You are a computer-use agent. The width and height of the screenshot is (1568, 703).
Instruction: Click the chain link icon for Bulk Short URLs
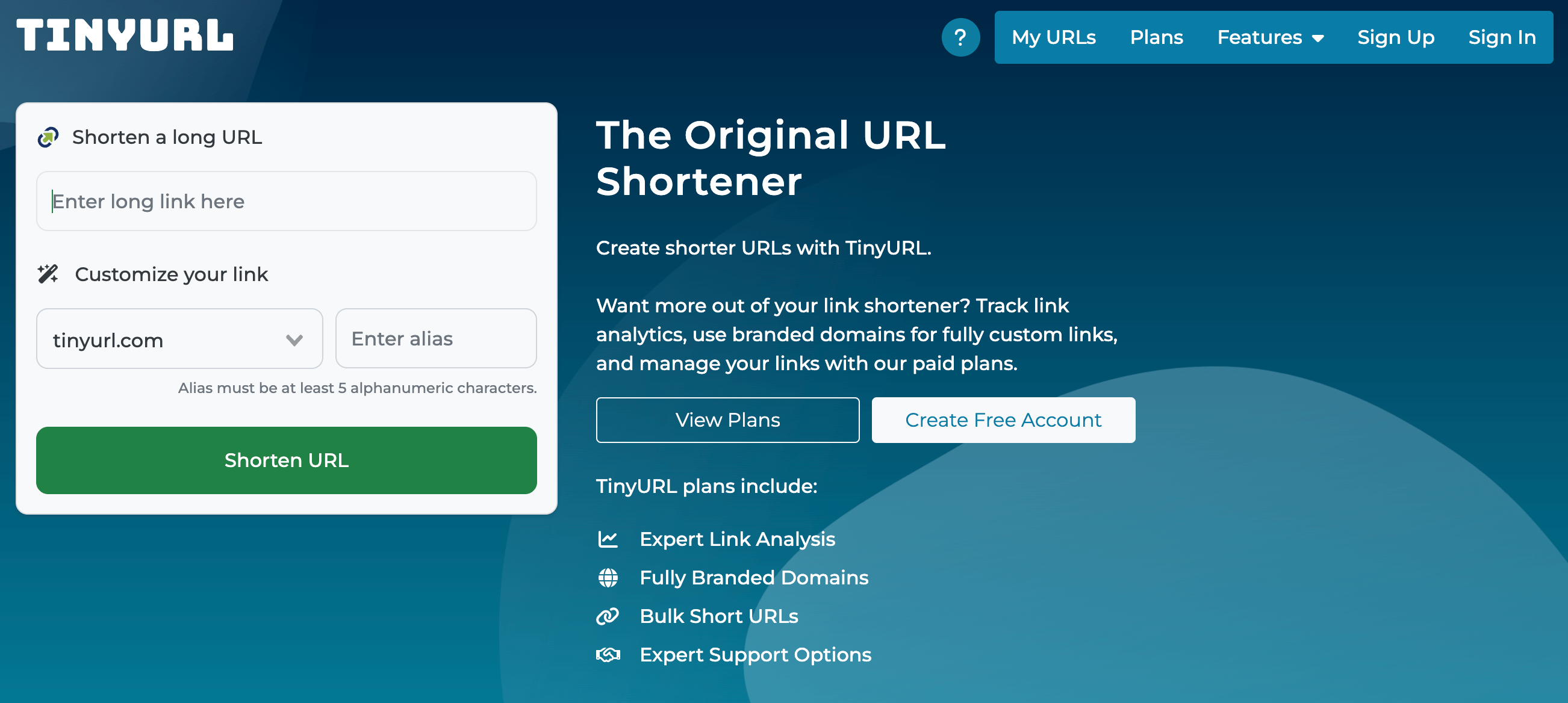[608, 616]
